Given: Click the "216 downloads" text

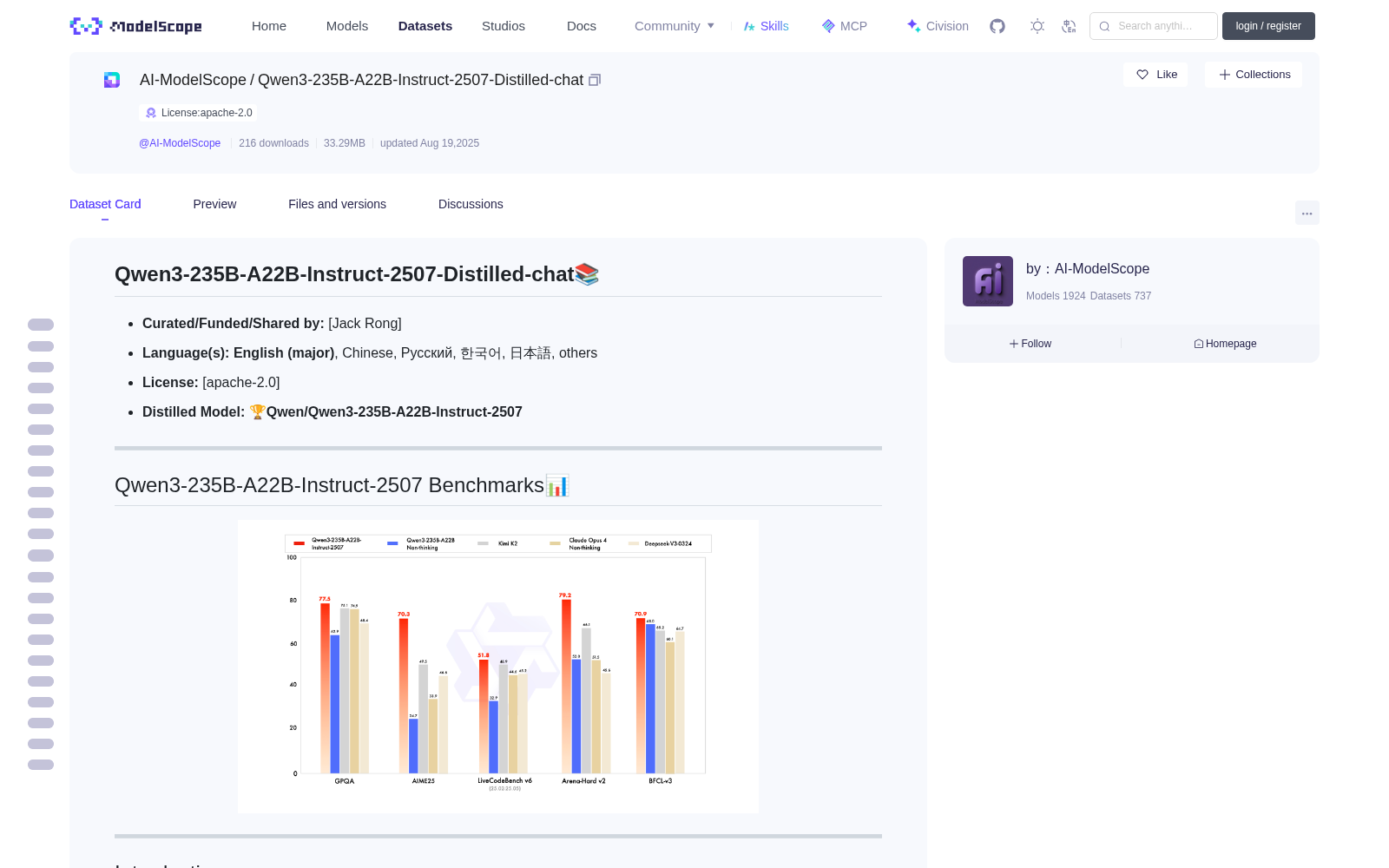Looking at the screenshot, I should pyautogui.click(x=273, y=143).
